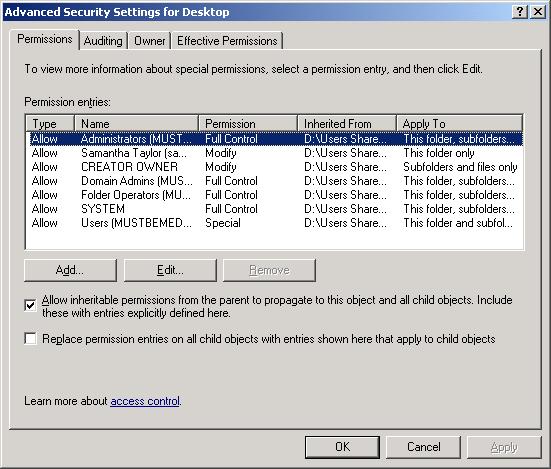Enable Replace permission entries on child objects

tap(30, 339)
